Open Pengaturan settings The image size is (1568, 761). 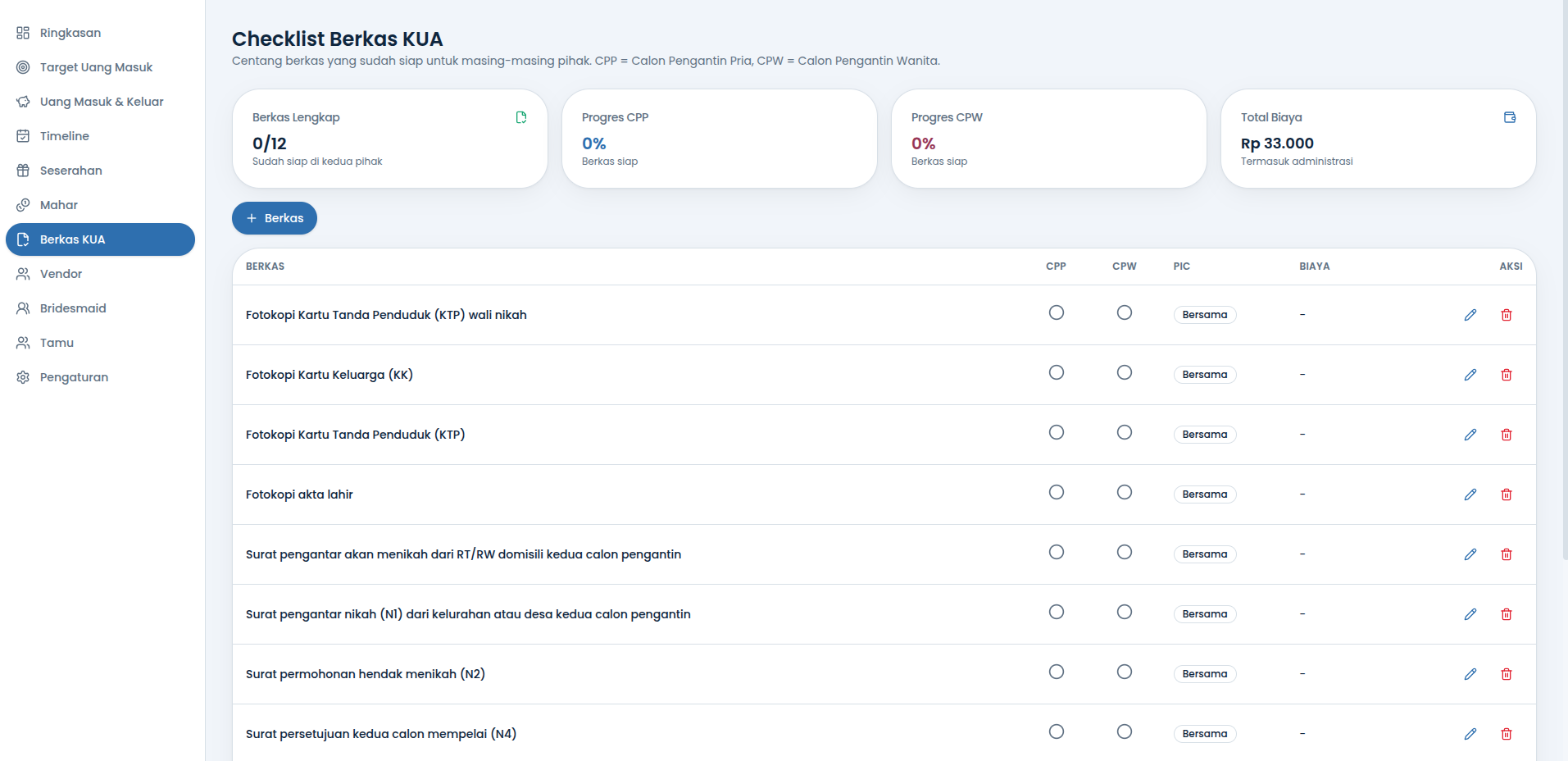100,377
